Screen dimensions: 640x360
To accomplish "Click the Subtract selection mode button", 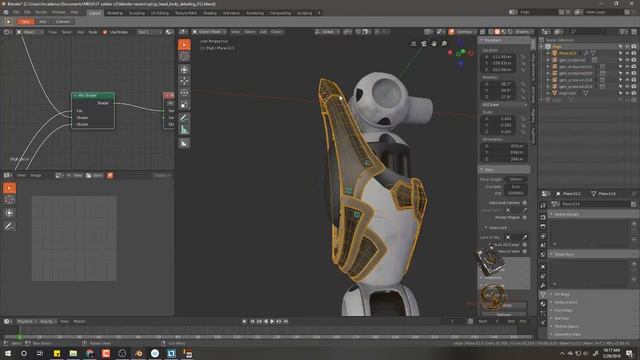I will 62,22.
